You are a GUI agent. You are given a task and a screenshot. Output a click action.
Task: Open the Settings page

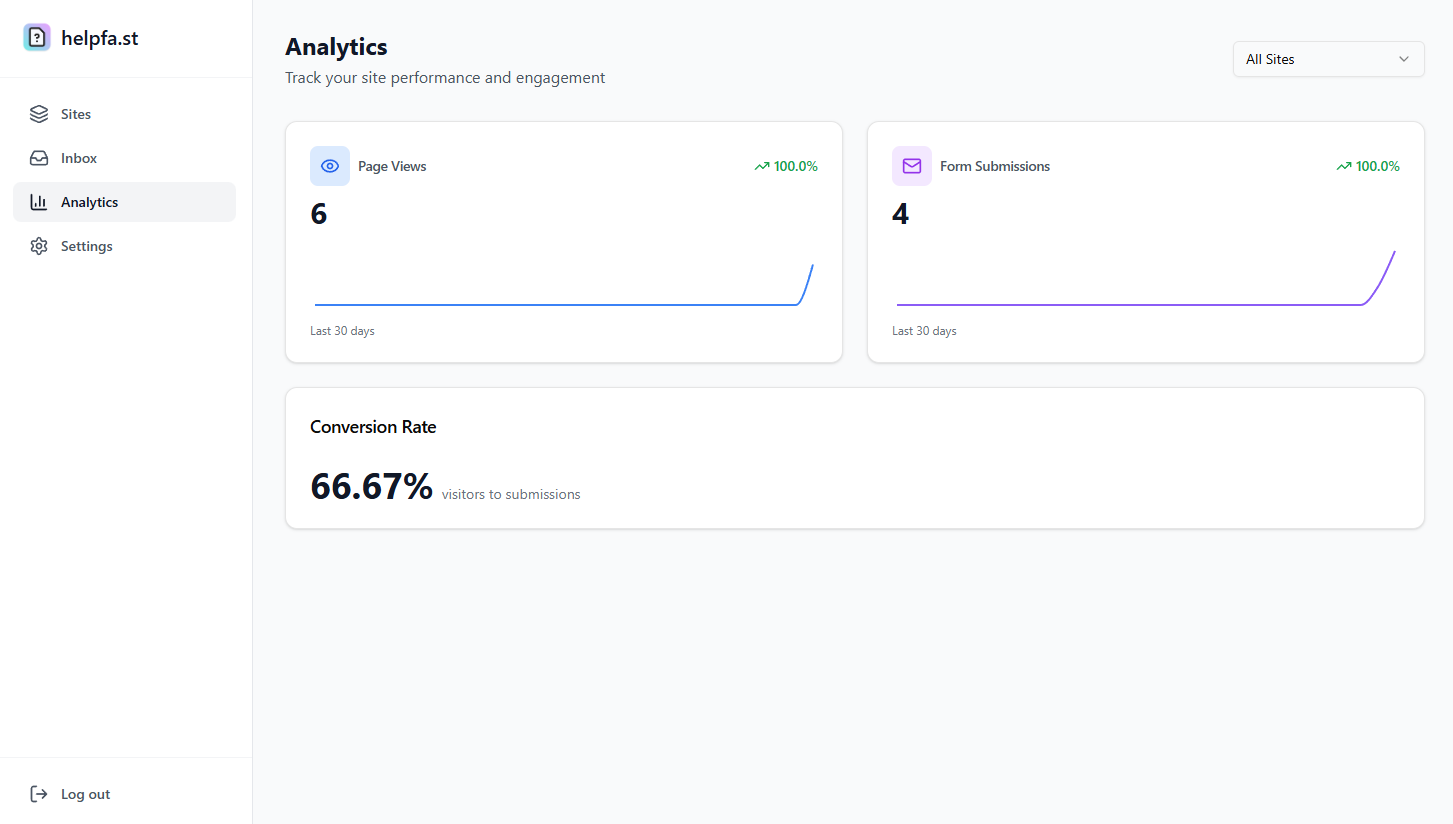click(124, 246)
